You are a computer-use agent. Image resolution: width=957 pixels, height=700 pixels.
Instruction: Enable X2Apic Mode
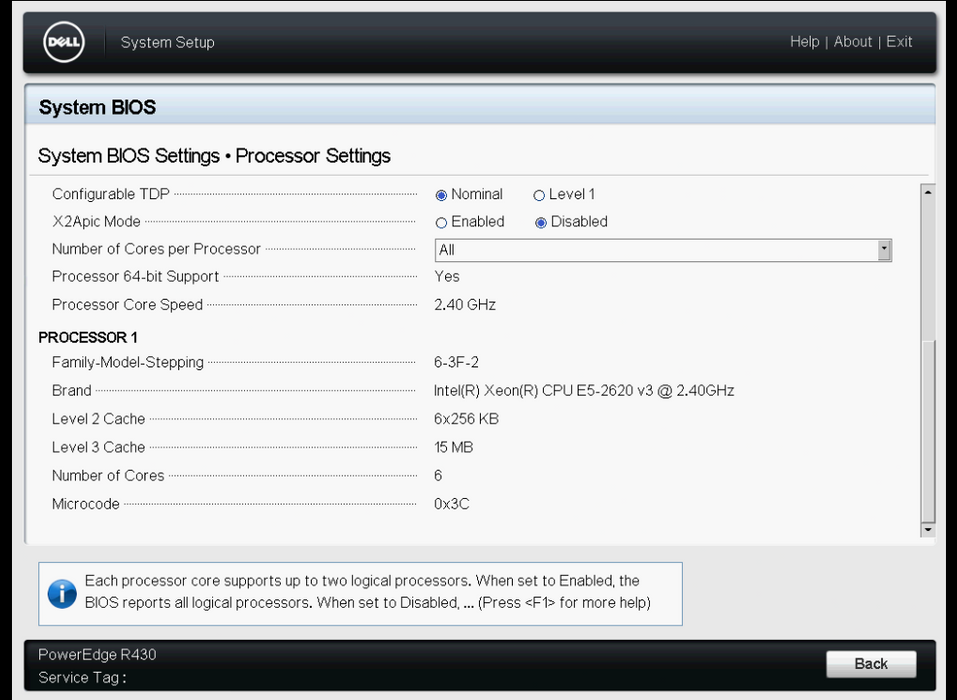coord(441,223)
